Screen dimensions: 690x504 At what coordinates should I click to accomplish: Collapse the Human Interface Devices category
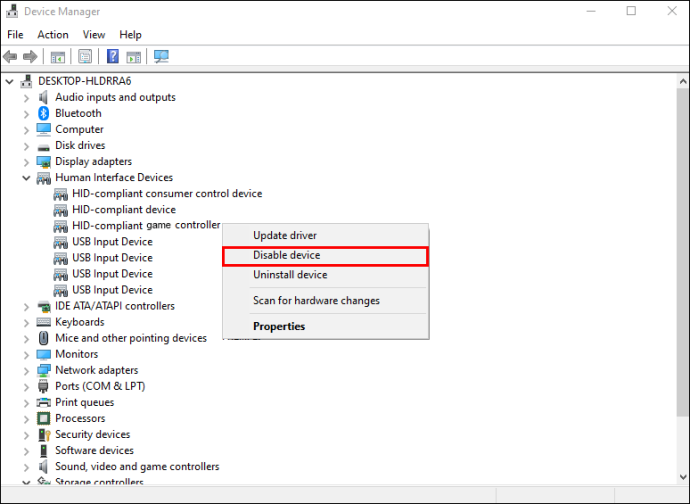tap(26, 178)
